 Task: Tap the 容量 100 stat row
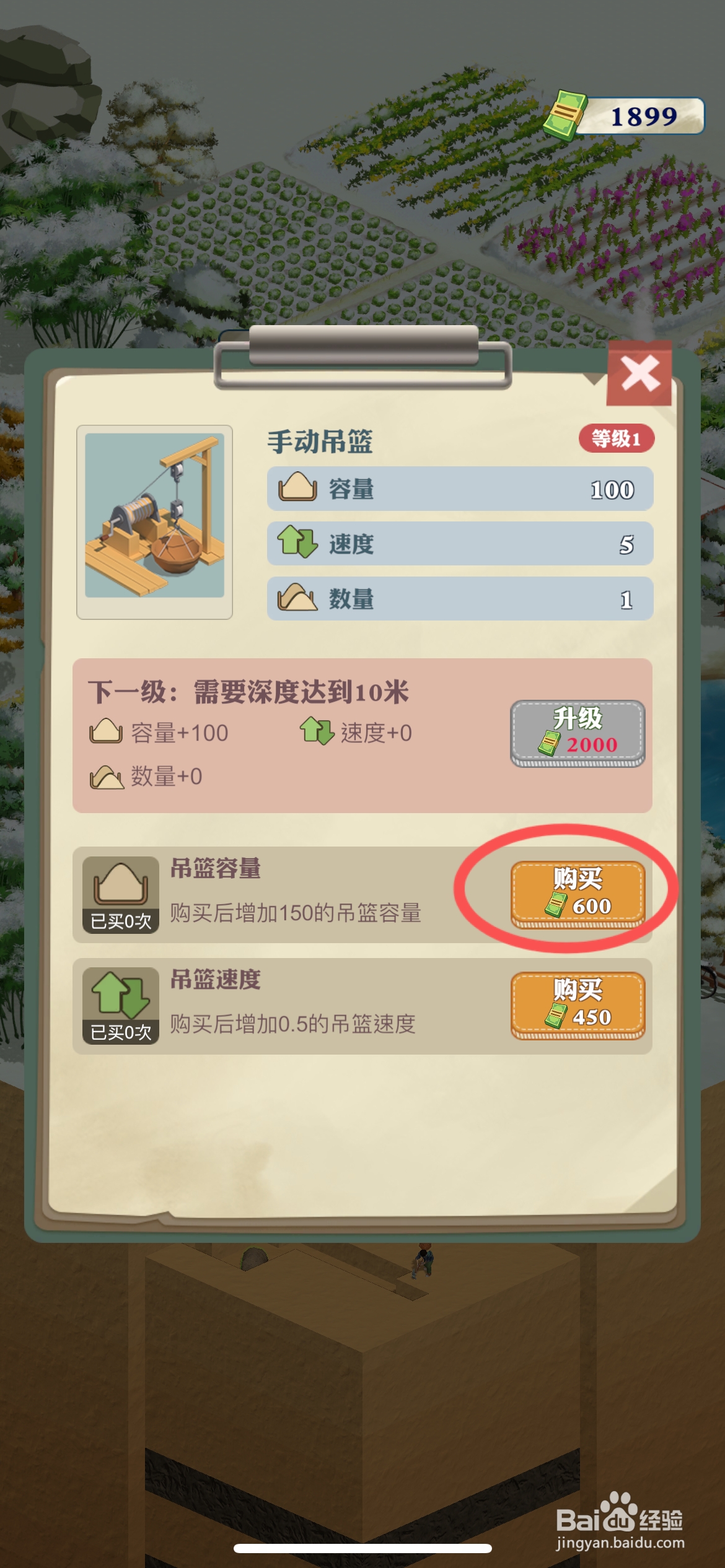460,489
